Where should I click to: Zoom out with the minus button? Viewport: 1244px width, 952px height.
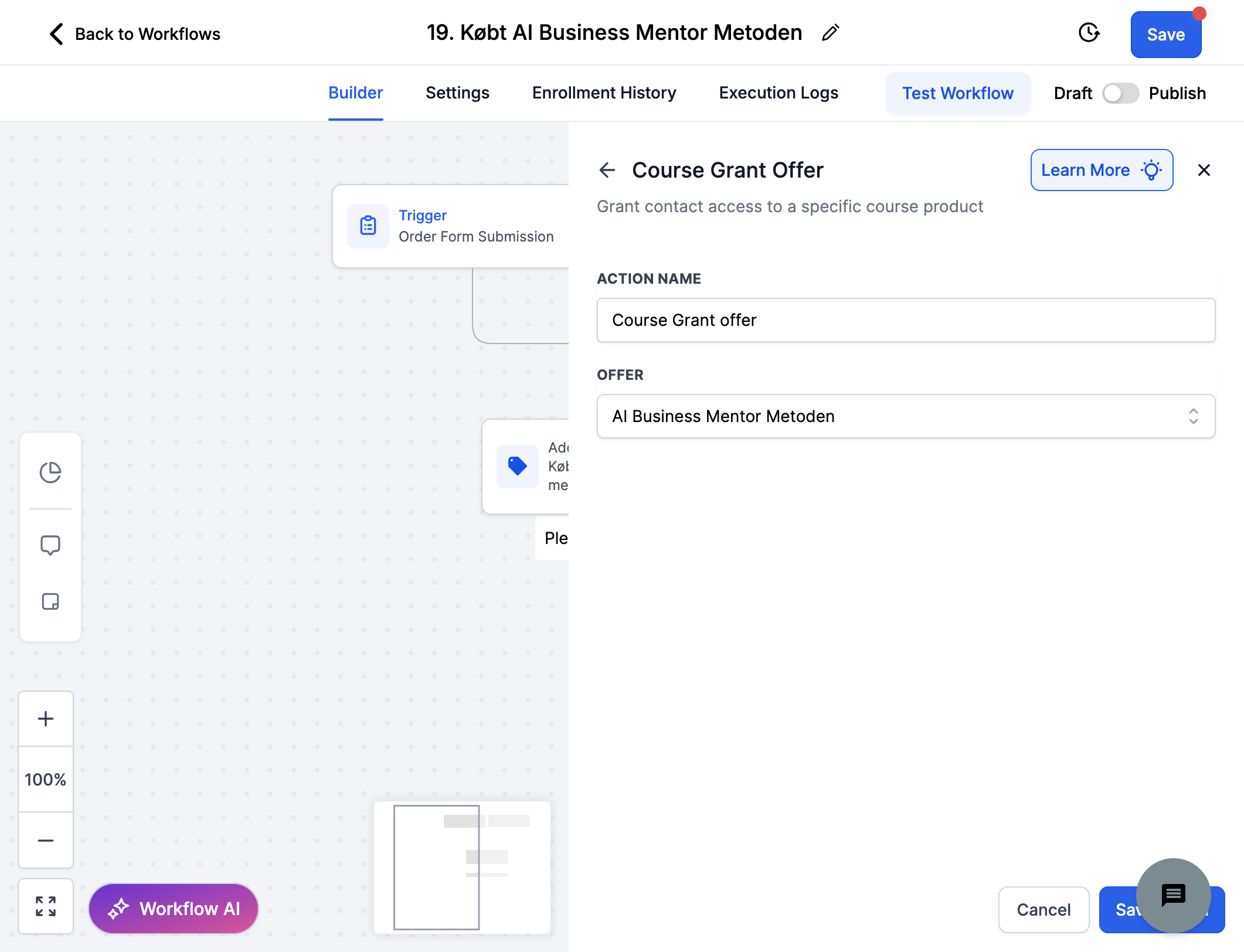tap(46, 840)
